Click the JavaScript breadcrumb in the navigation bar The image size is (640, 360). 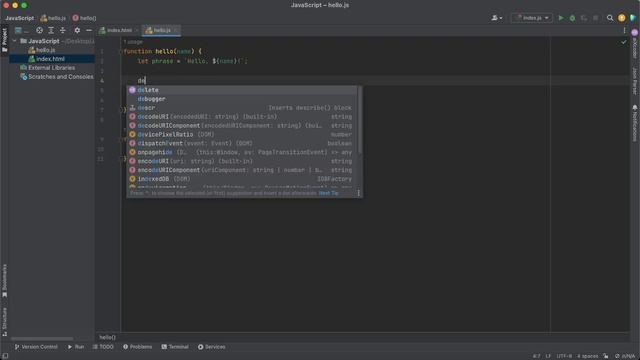(x=20, y=18)
